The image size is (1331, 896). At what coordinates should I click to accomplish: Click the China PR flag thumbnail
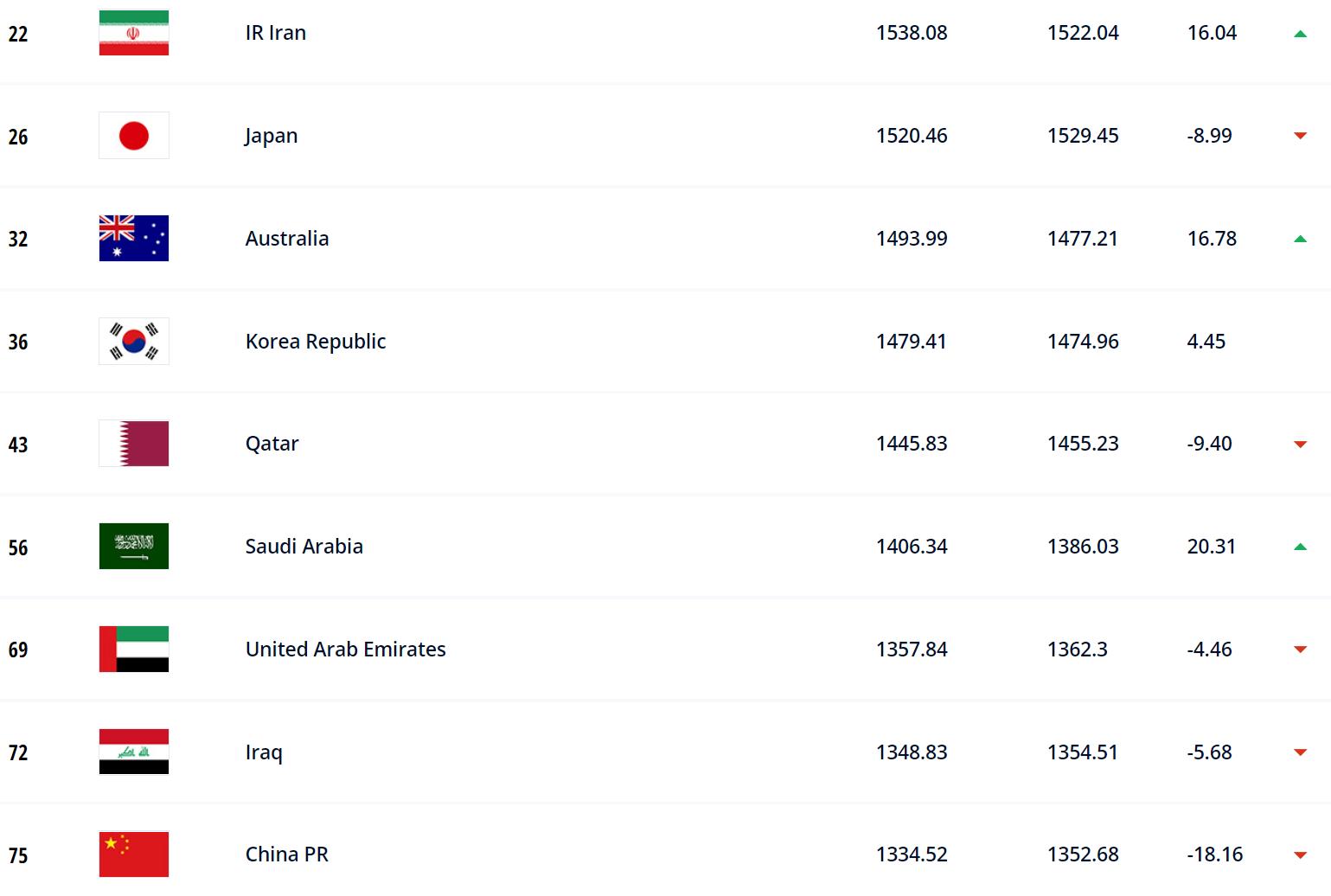coord(134,854)
